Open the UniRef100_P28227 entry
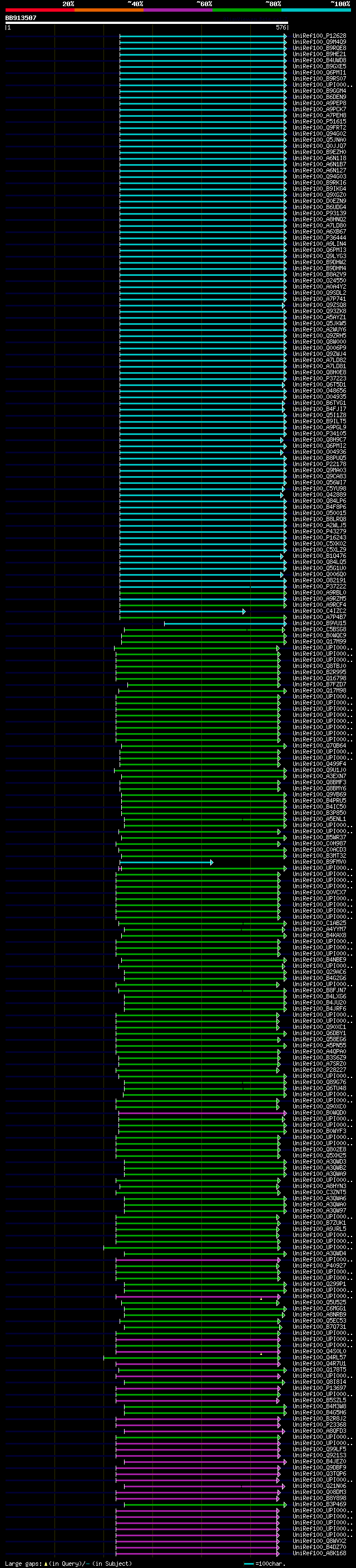This screenshot has width=356, height=1568. [x=319, y=1070]
